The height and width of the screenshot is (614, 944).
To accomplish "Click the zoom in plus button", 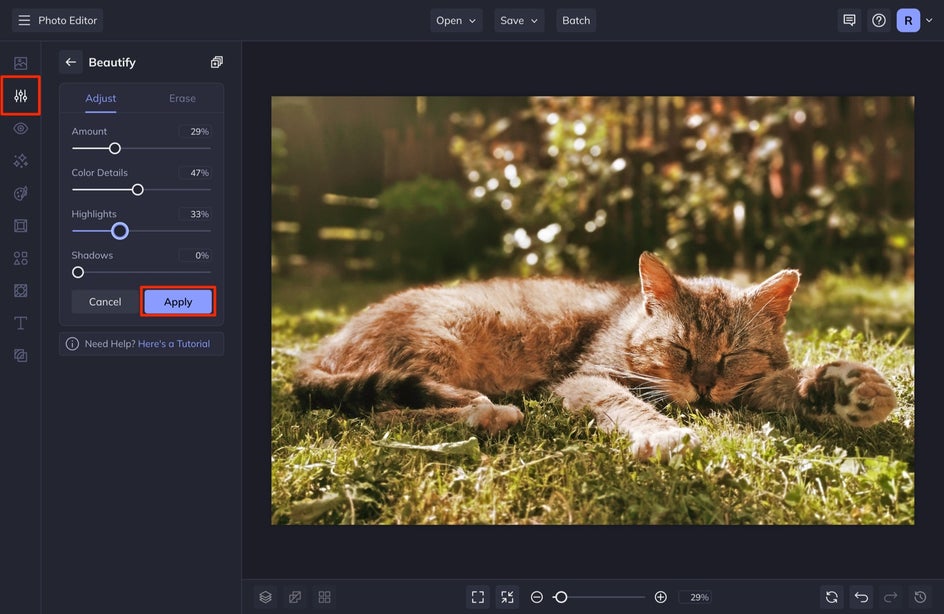I will point(660,597).
